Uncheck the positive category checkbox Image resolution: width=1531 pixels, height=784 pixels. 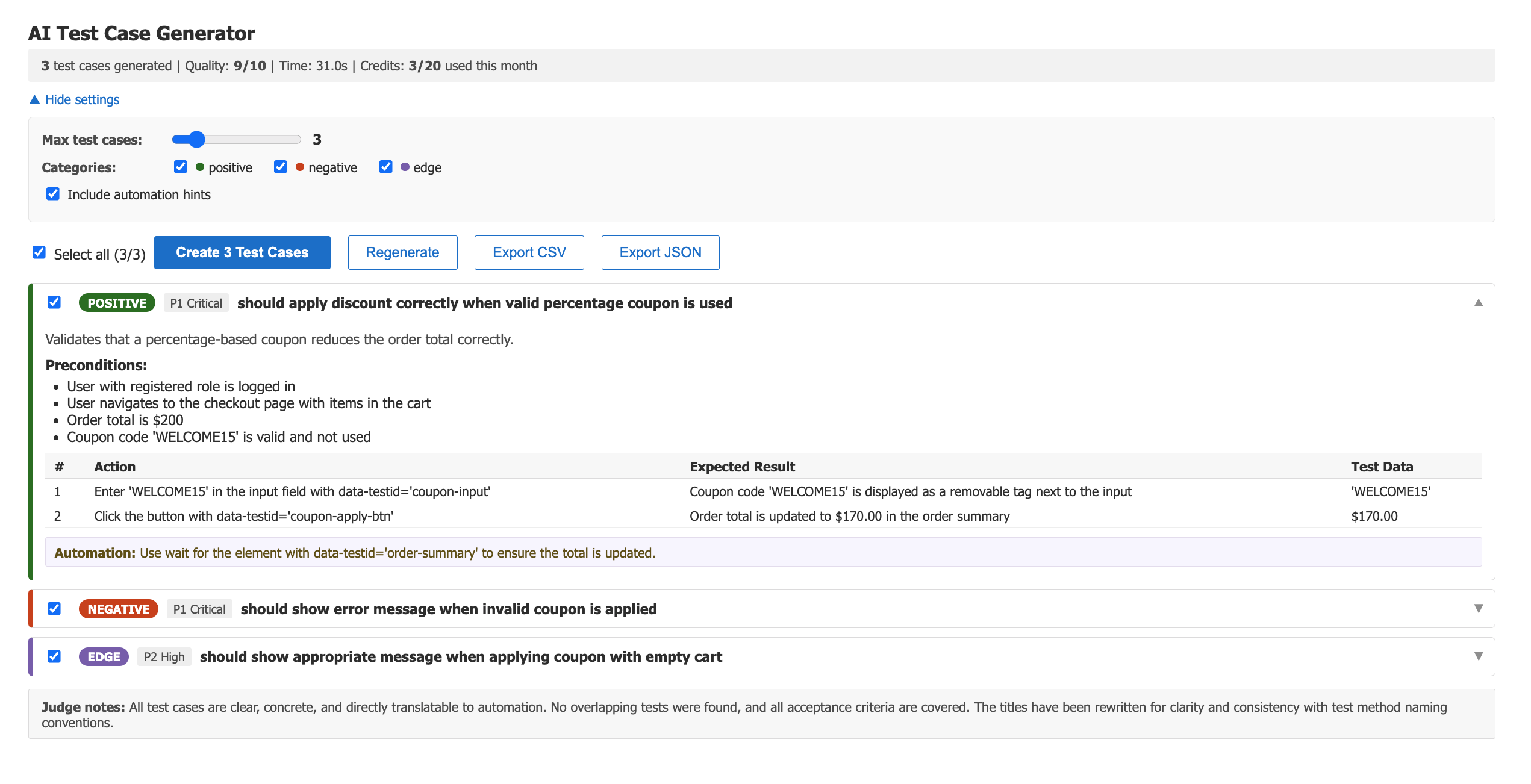pyautogui.click(x=180, y=167)
